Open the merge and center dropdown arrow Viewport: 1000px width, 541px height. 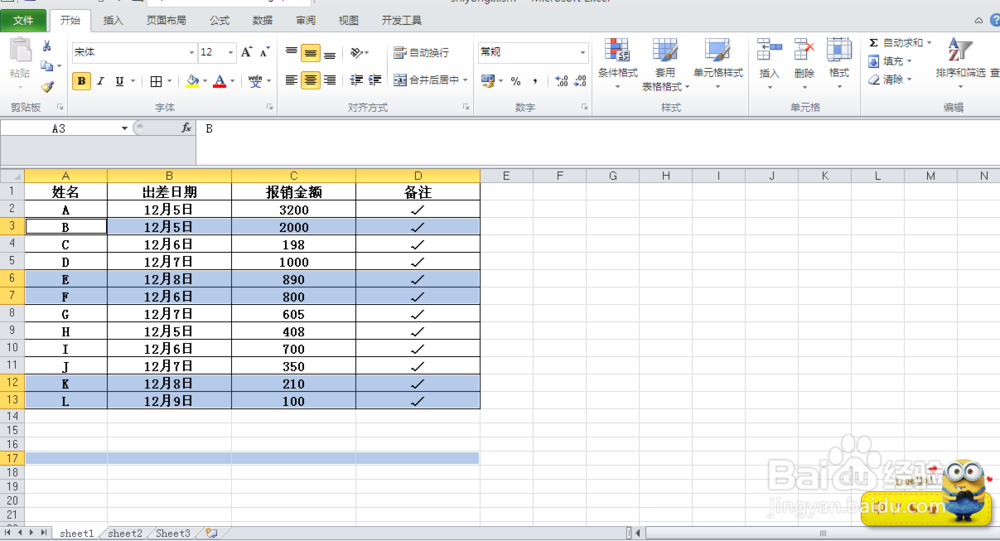466,80
